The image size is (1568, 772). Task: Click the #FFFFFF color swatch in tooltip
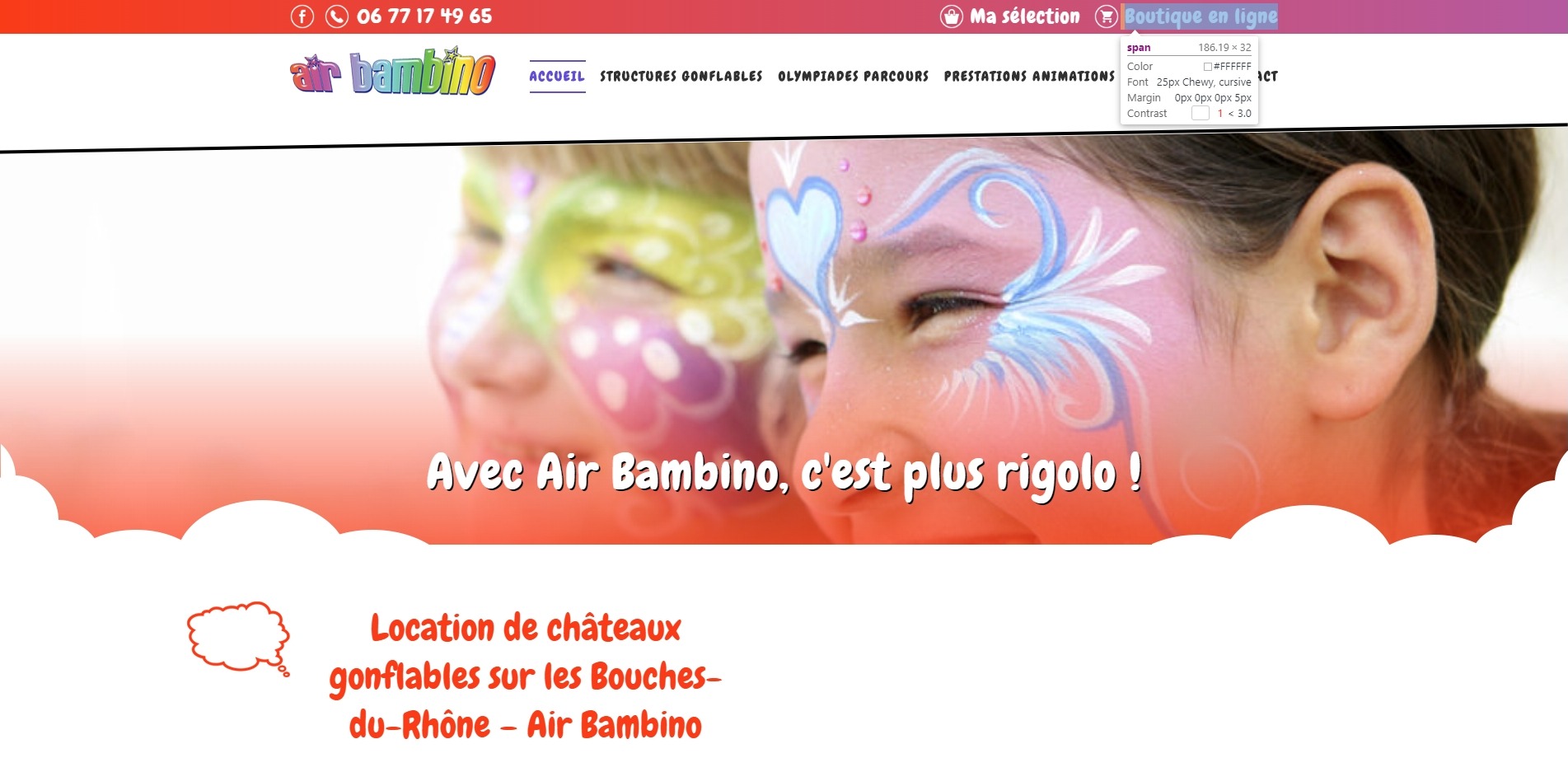coord(1208,67)
